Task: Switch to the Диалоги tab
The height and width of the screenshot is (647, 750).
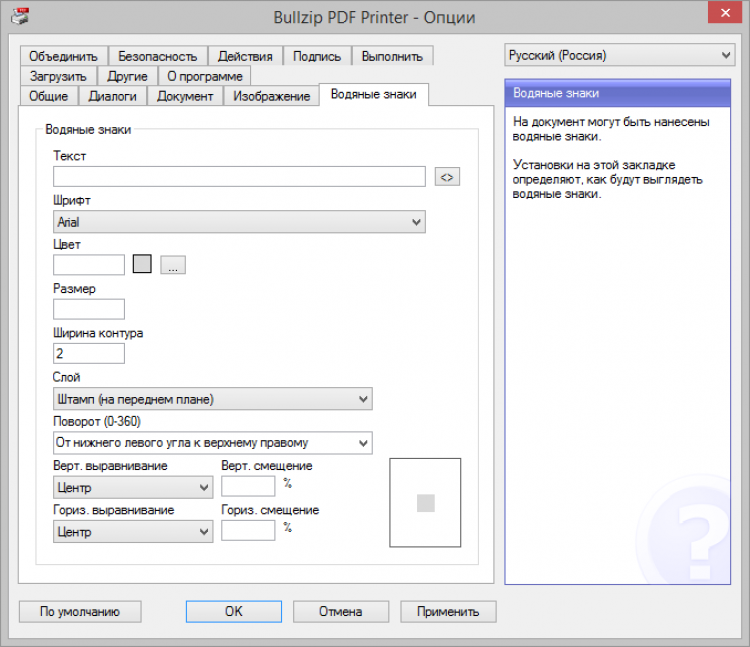Action: 113,96
